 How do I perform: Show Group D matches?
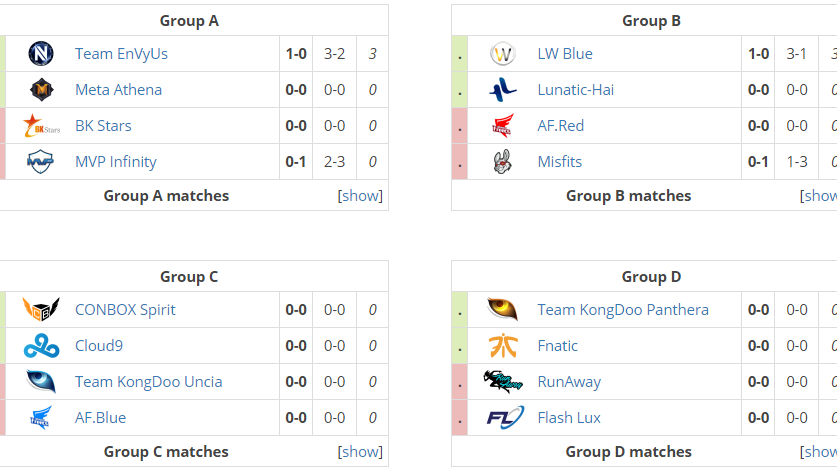820,452
